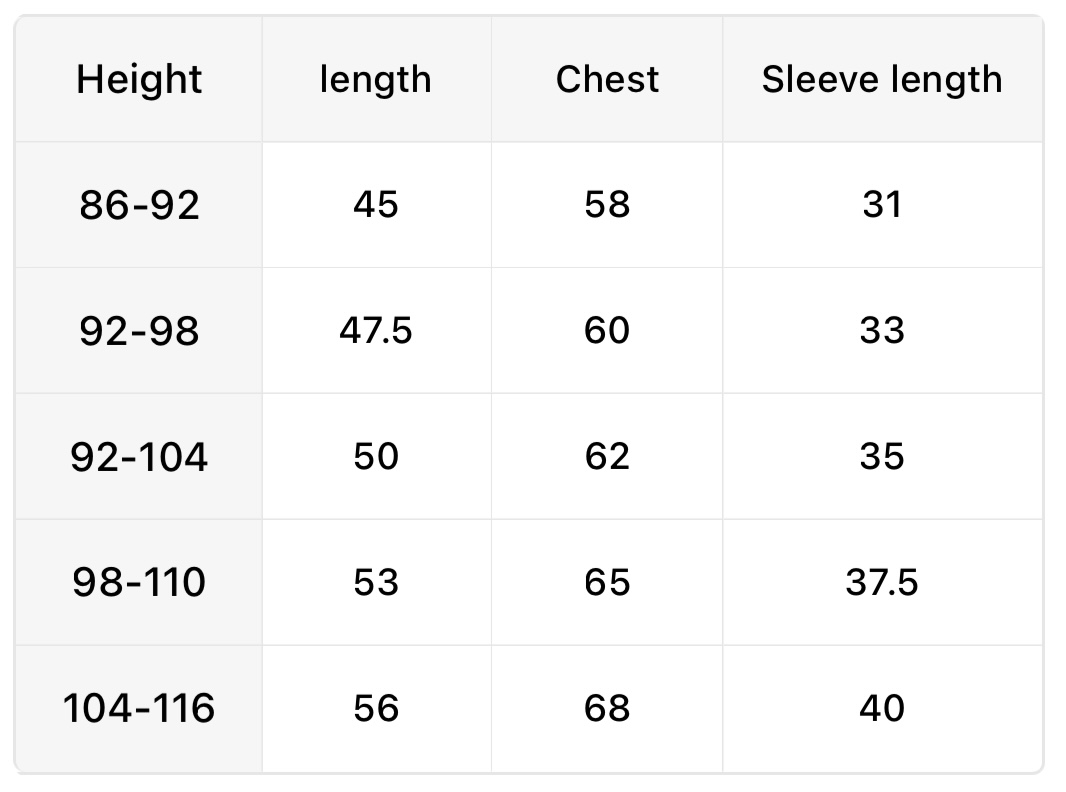Click the sleeve length value 37.5

tap(882, 582)
